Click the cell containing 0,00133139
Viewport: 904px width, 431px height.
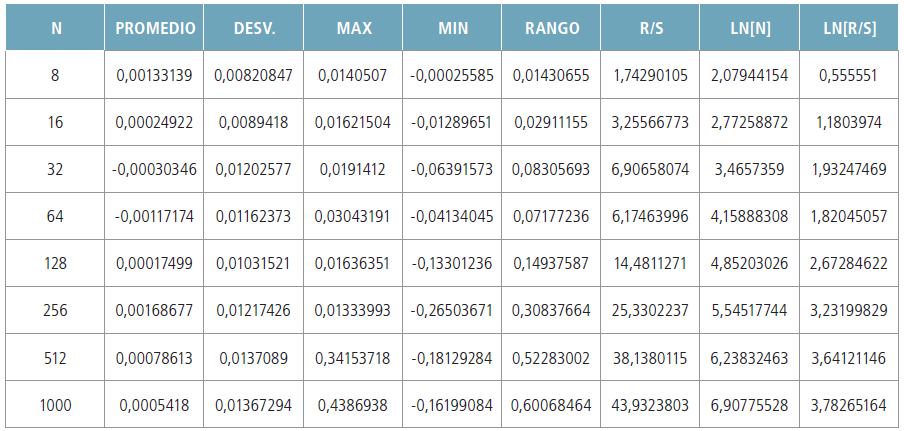coord(154,75)
